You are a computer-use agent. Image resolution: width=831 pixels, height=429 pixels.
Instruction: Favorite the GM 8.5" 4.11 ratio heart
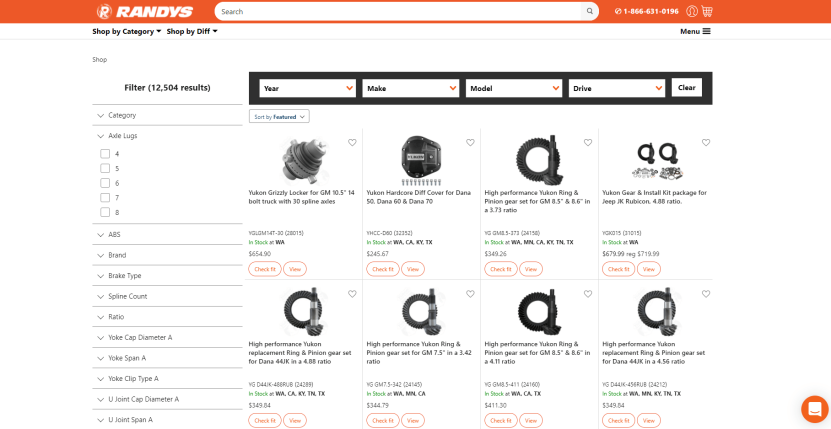[588, 294]
